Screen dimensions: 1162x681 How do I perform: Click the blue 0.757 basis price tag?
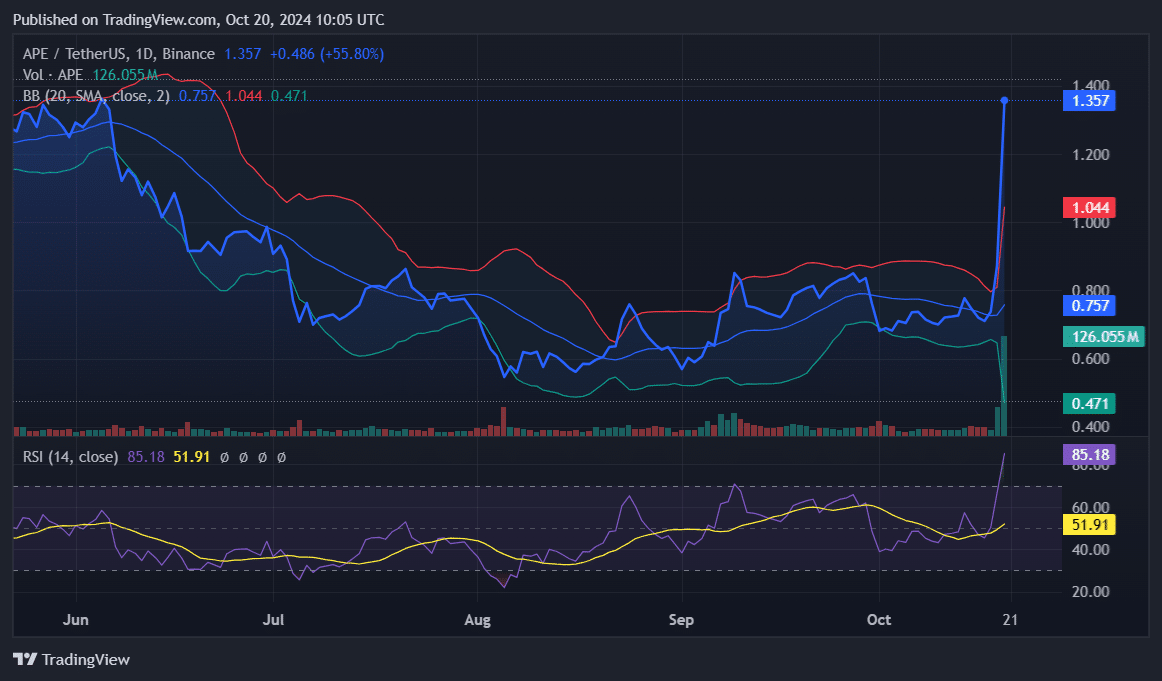click(1092, 306)
